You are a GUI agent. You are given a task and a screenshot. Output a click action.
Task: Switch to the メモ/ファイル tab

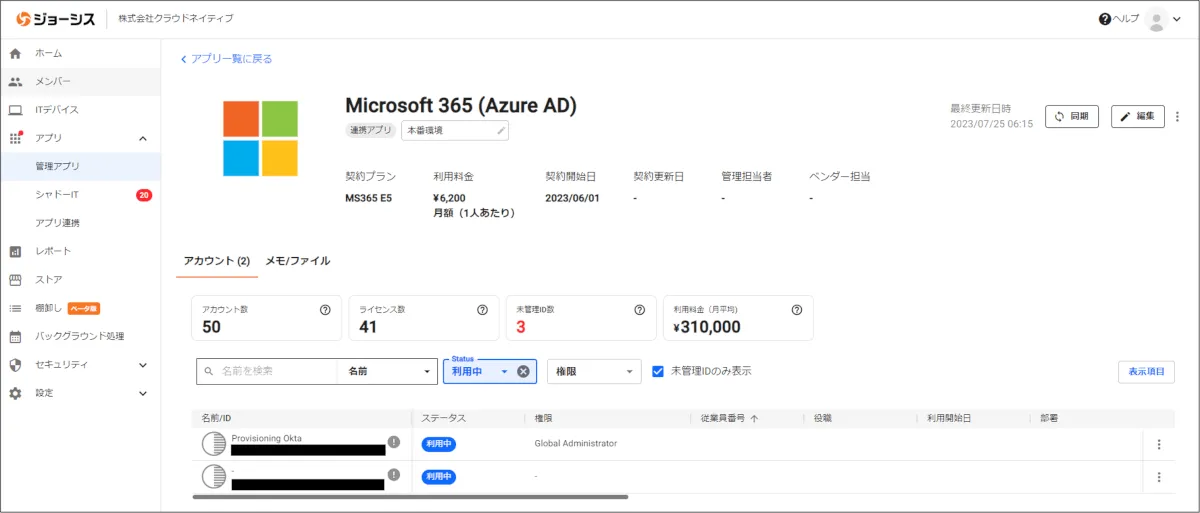297,261
